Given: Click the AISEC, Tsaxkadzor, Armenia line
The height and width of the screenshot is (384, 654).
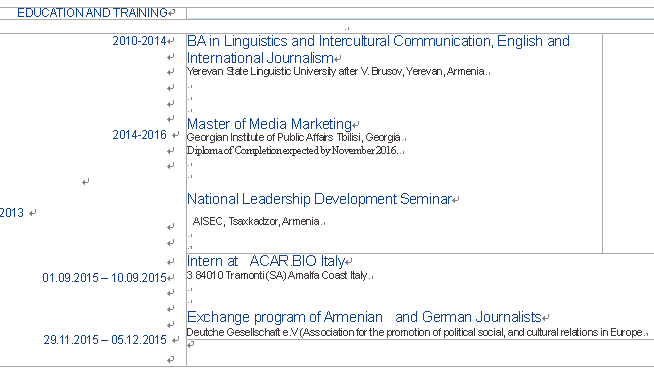Looking at the screenshot, I should [x=256, y=221].
